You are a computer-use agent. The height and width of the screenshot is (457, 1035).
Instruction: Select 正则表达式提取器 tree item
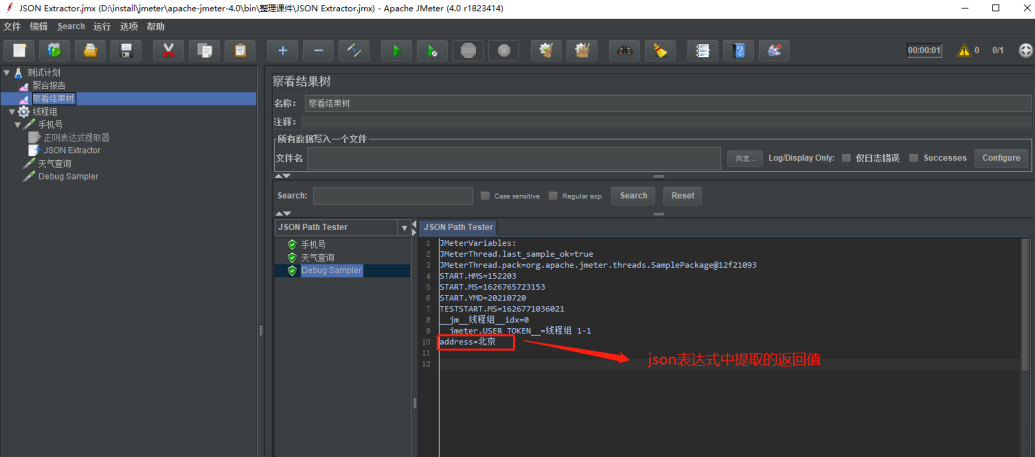pos(77,137)
